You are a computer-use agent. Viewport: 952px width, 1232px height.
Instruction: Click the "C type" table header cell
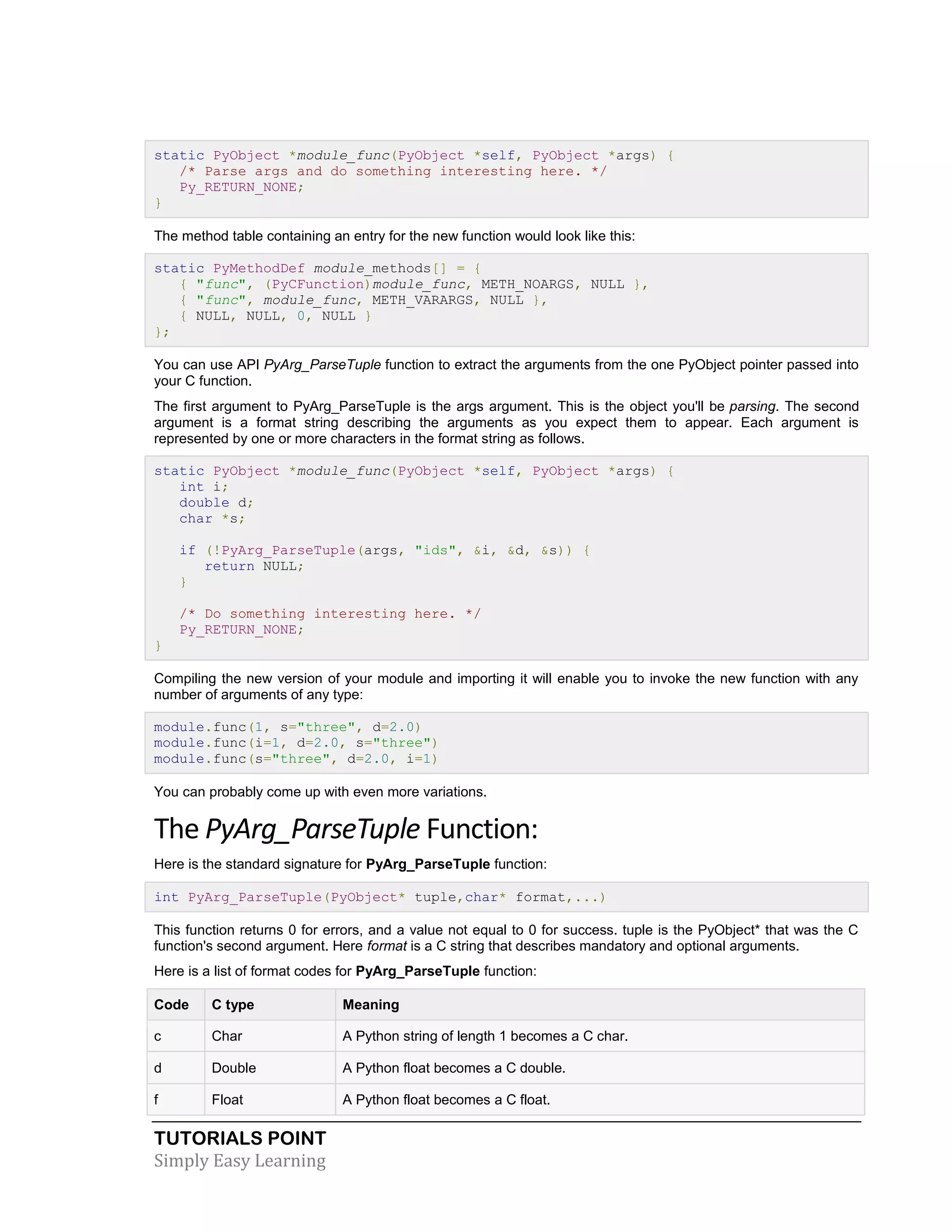click(x=270, y=1005)
